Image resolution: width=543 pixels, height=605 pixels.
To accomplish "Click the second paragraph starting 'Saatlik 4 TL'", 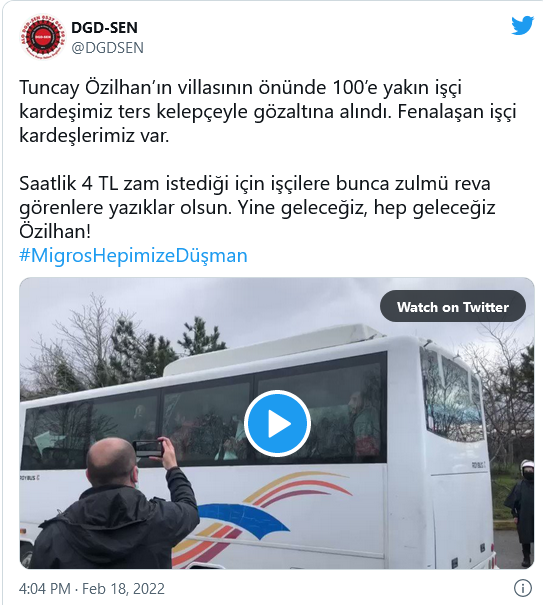I will point(257,207).
